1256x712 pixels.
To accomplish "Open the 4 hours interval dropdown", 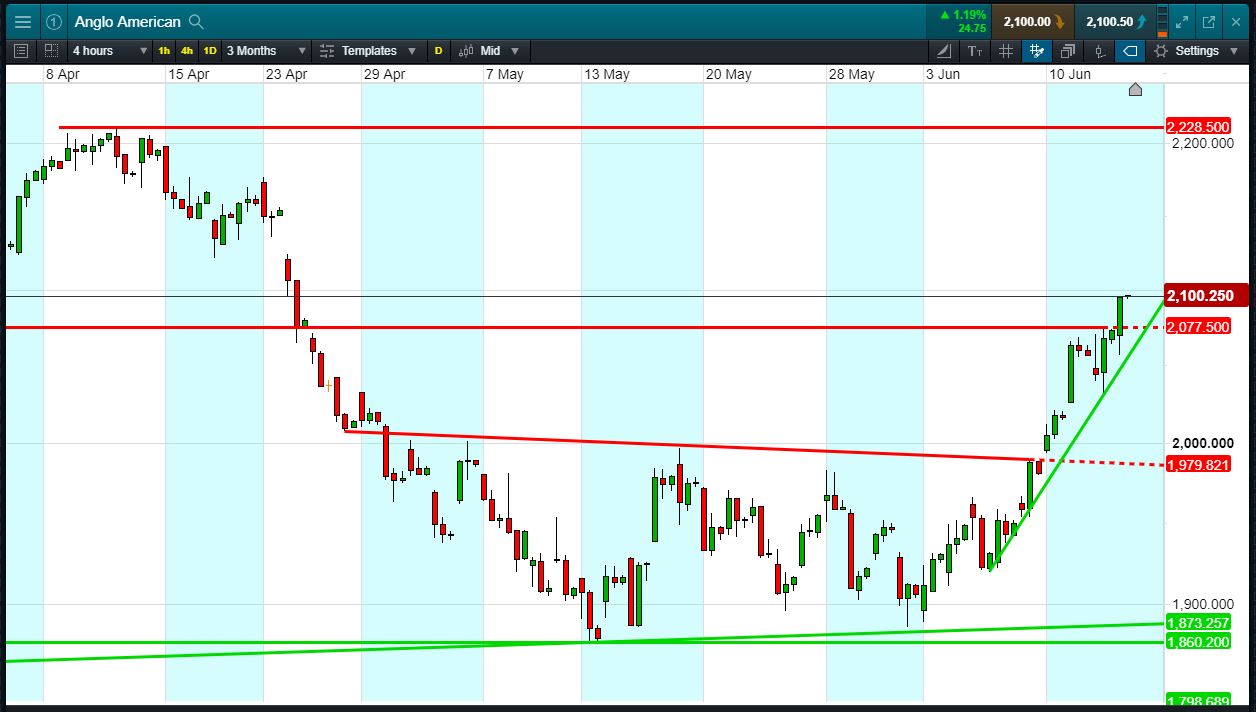I will click(x=109, y=51).
